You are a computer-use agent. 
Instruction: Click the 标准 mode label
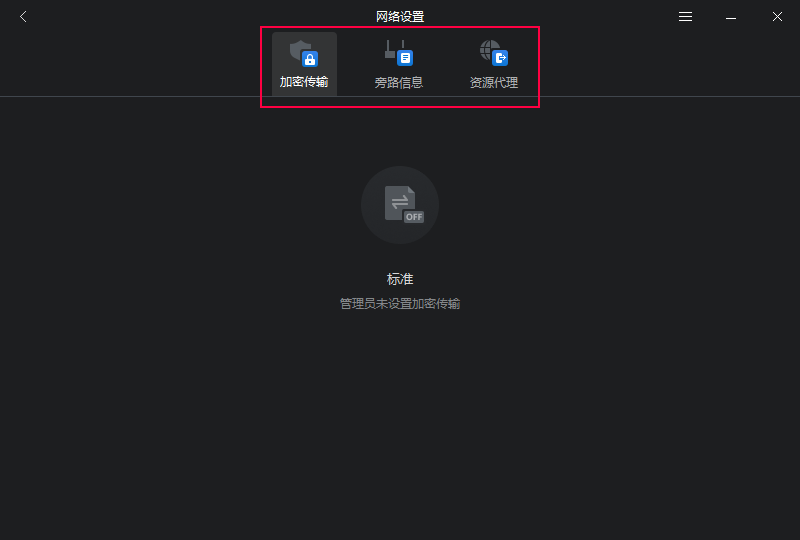400,279
